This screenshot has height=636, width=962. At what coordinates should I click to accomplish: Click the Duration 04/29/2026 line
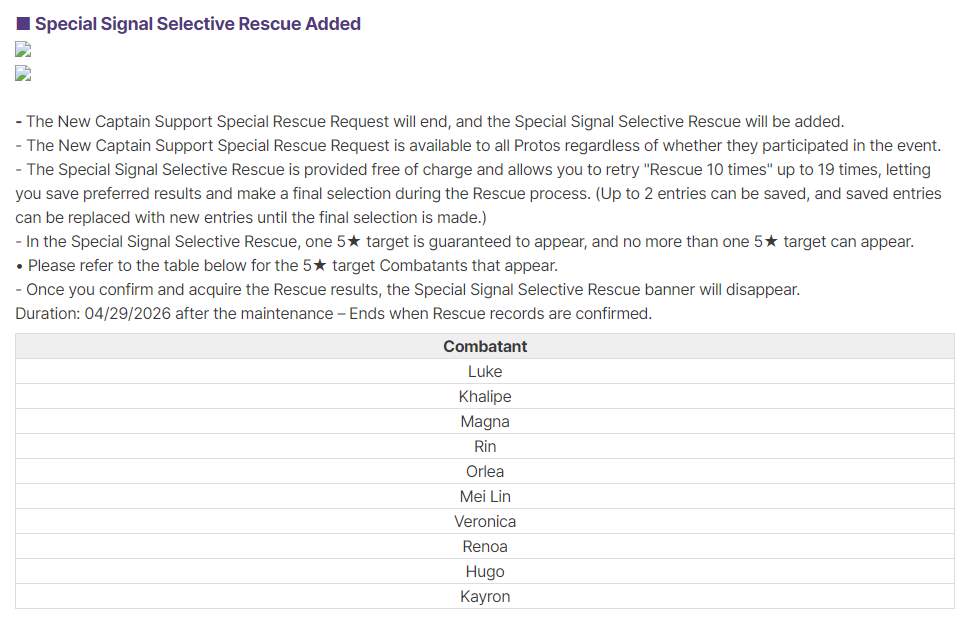click(x=334, y=313)
